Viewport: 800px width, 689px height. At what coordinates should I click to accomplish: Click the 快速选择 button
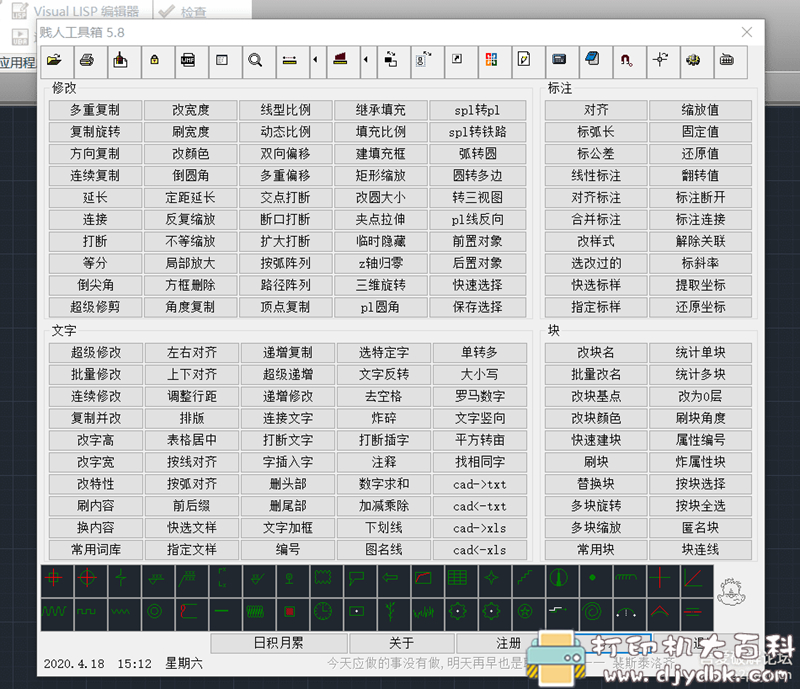coord(478,285)
